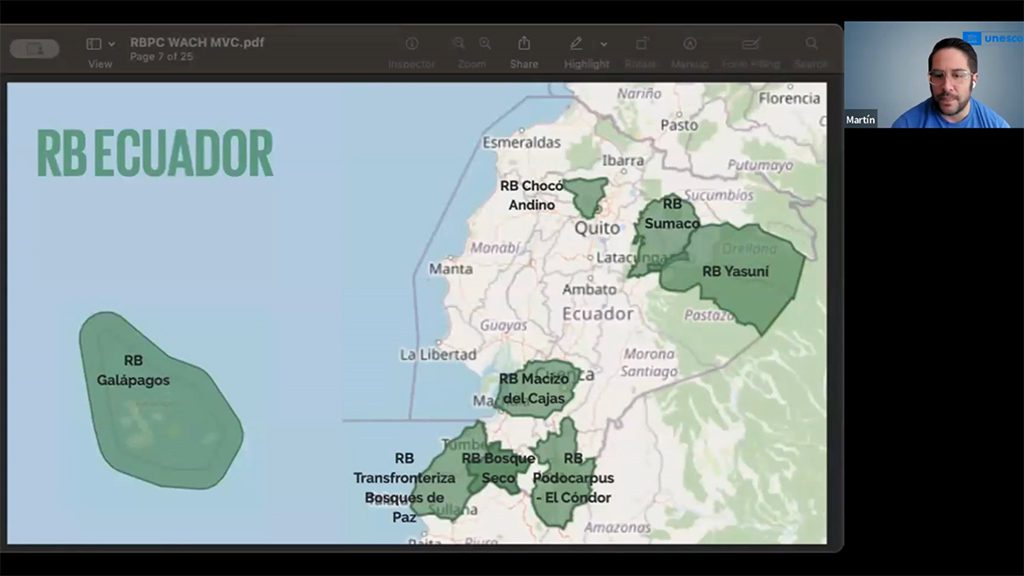
Task: Click the Manabí province label
Action: 495,248
